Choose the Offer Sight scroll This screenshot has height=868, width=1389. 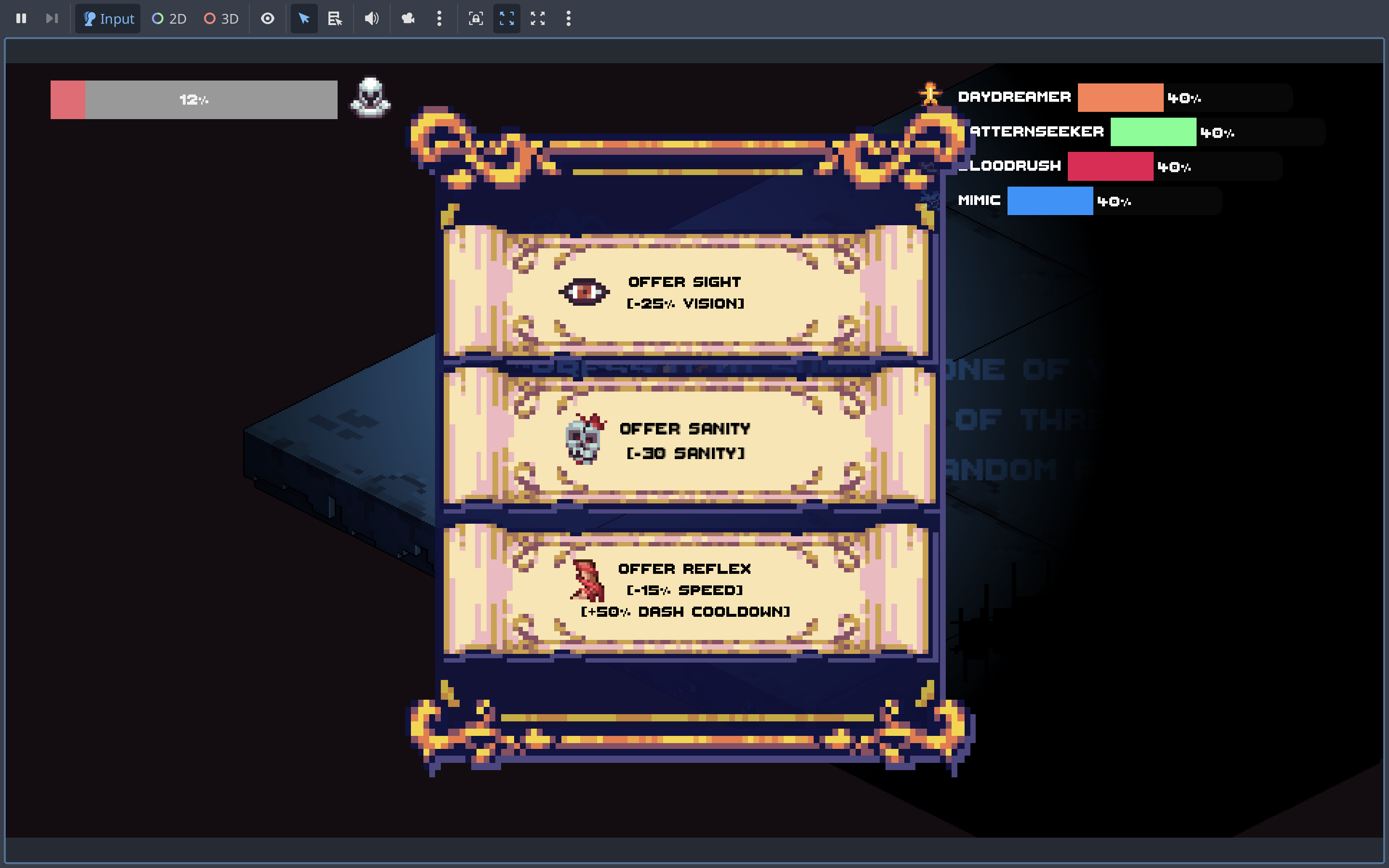pos(686,292)
